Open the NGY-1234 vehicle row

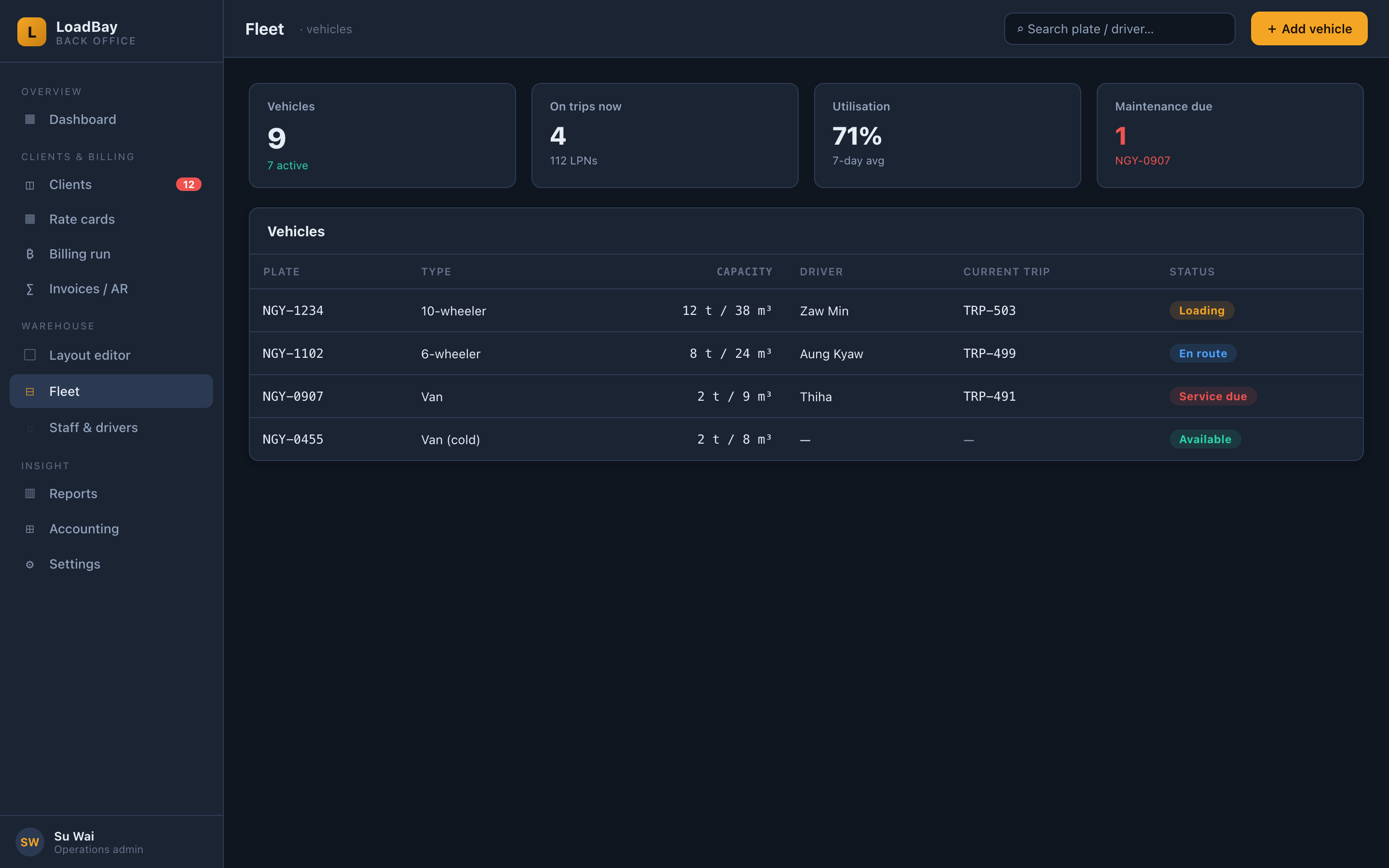click(x=806, y=311)
